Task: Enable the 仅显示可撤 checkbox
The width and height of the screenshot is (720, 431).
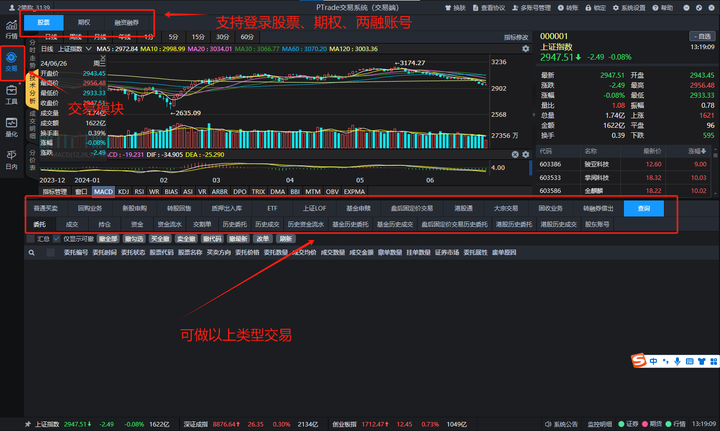Action: (58, 240)
